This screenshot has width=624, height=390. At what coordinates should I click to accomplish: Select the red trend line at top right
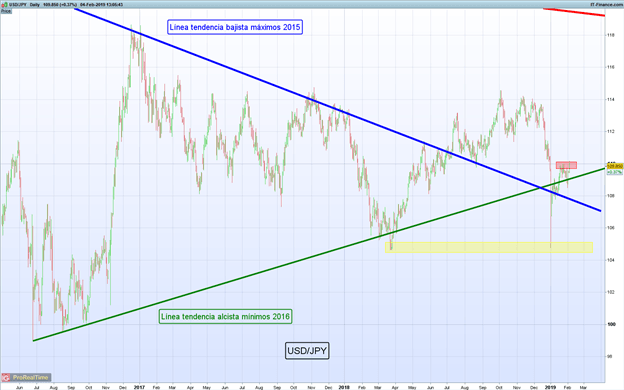pyautogui.click(x=574, y=12)
